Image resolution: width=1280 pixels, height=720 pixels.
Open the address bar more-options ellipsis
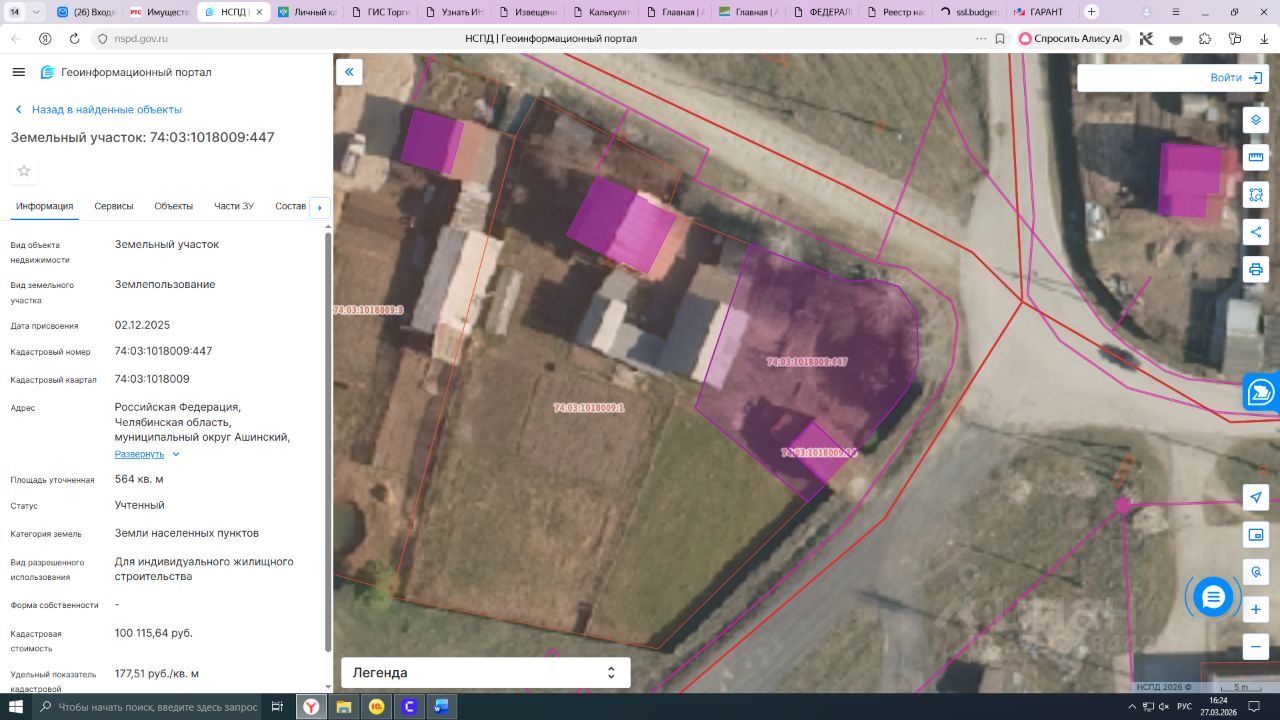pyautogui.click(x=981, y=39)
